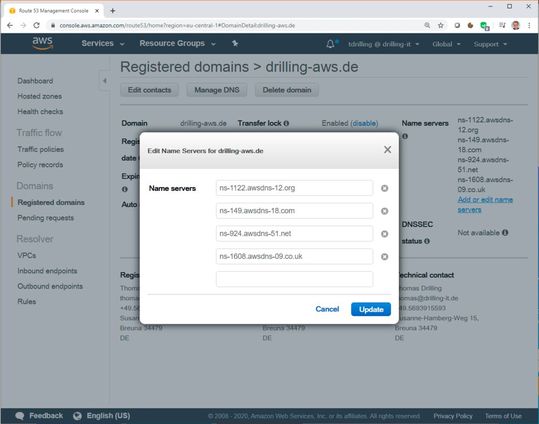This screenshot has height=424, width=539.
Task: Click the browser address bar URL
Action: 177,25
